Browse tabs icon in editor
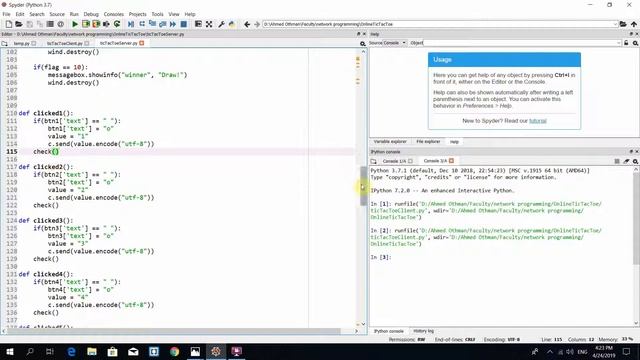640x360 pixels. [4, 43]
